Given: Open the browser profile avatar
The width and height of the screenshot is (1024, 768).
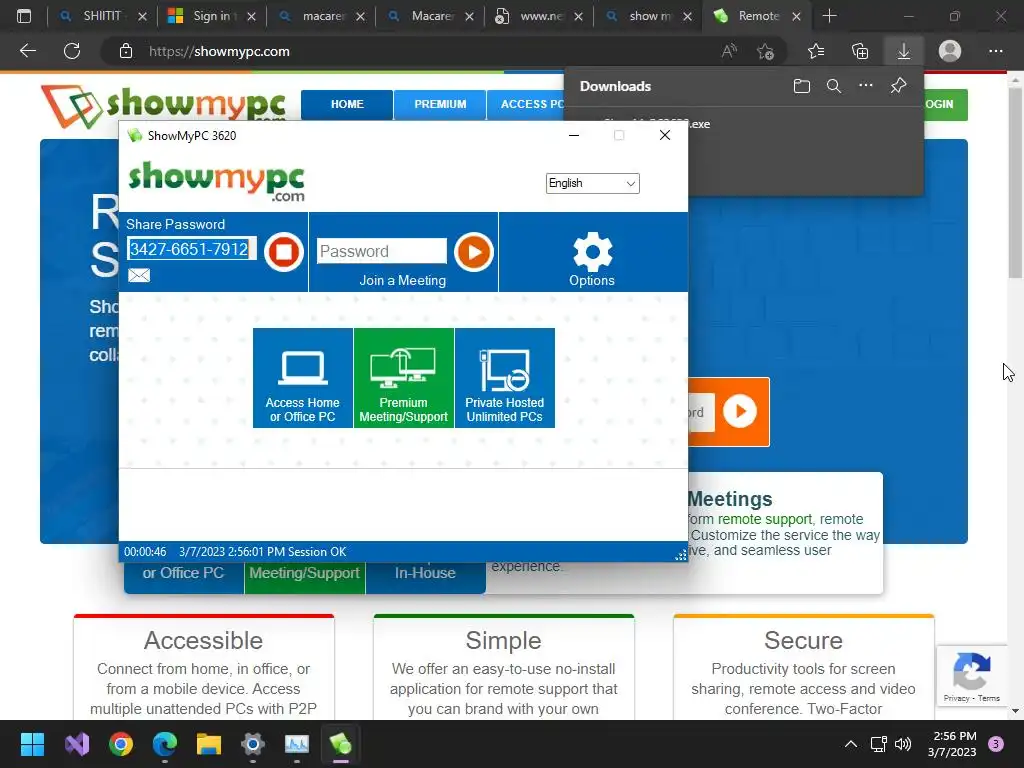Looking at the screenshot, I should (950, 51).
